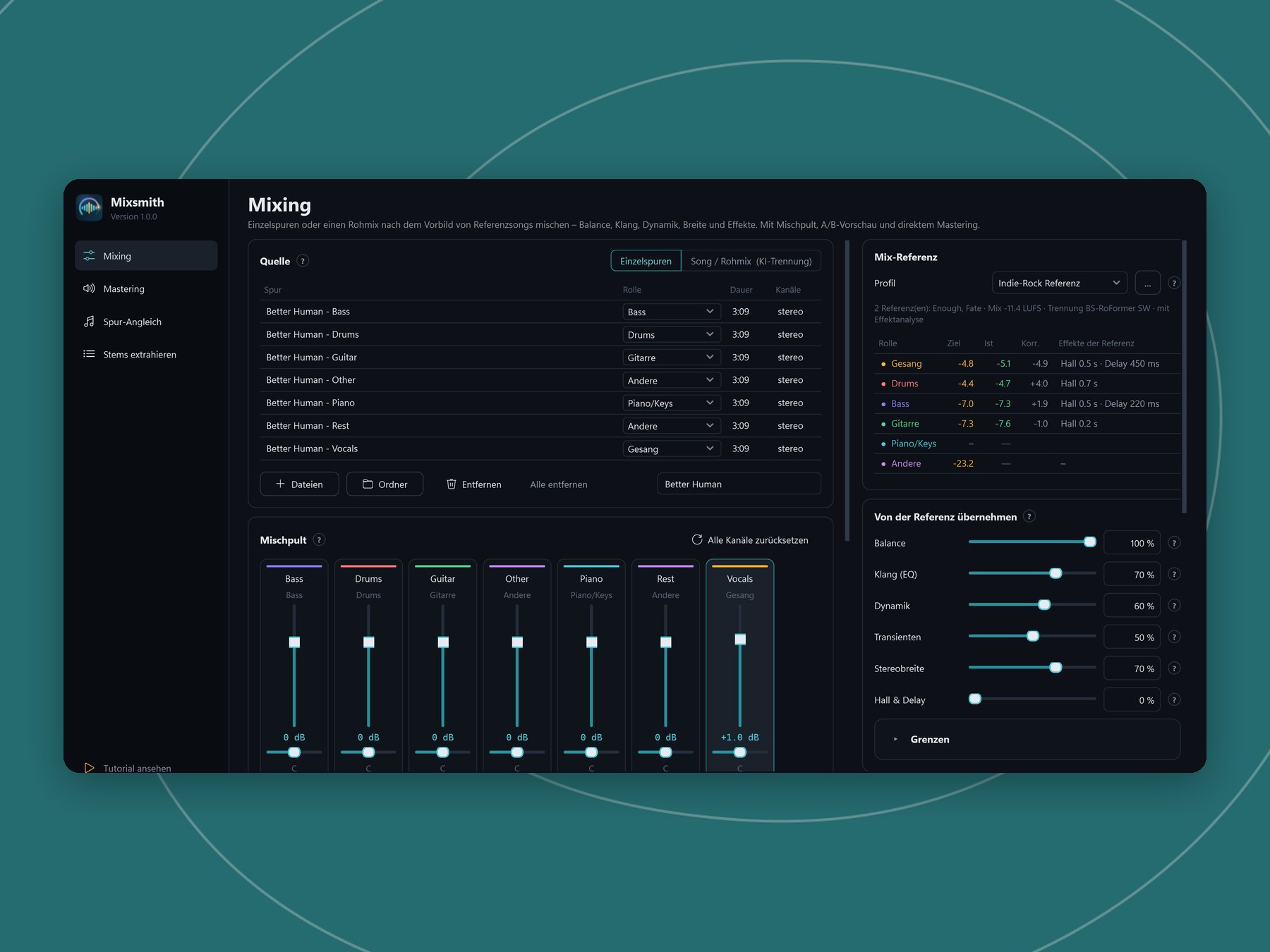1270x952 pixels.
Task: Open Stems extrahieren page
Action: (x=146, y=354)
